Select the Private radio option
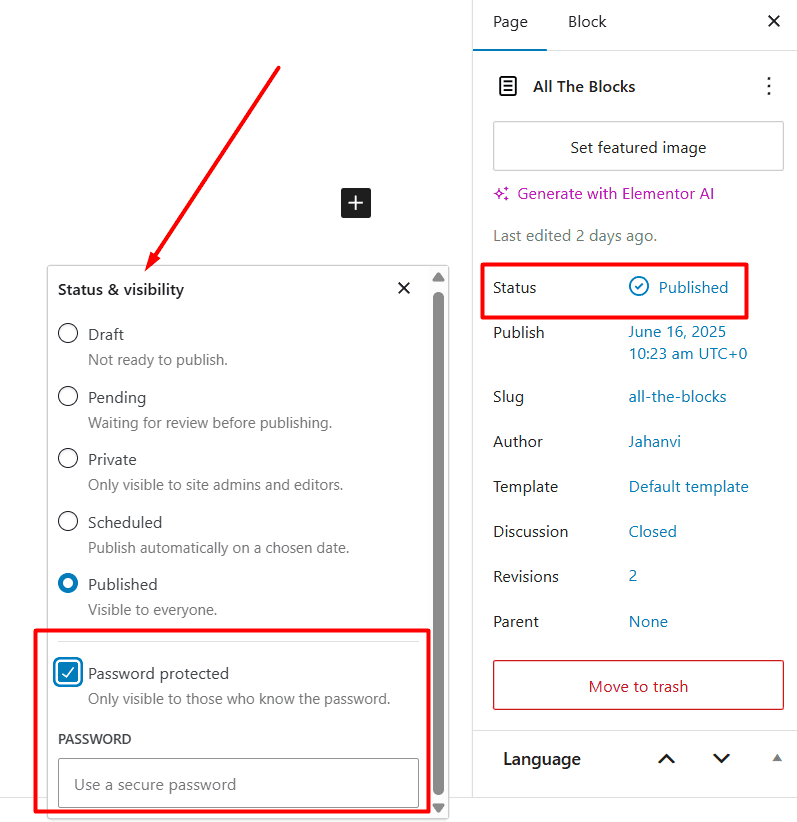The width and height of the screenshot is (797, 822). pos(68,458)
